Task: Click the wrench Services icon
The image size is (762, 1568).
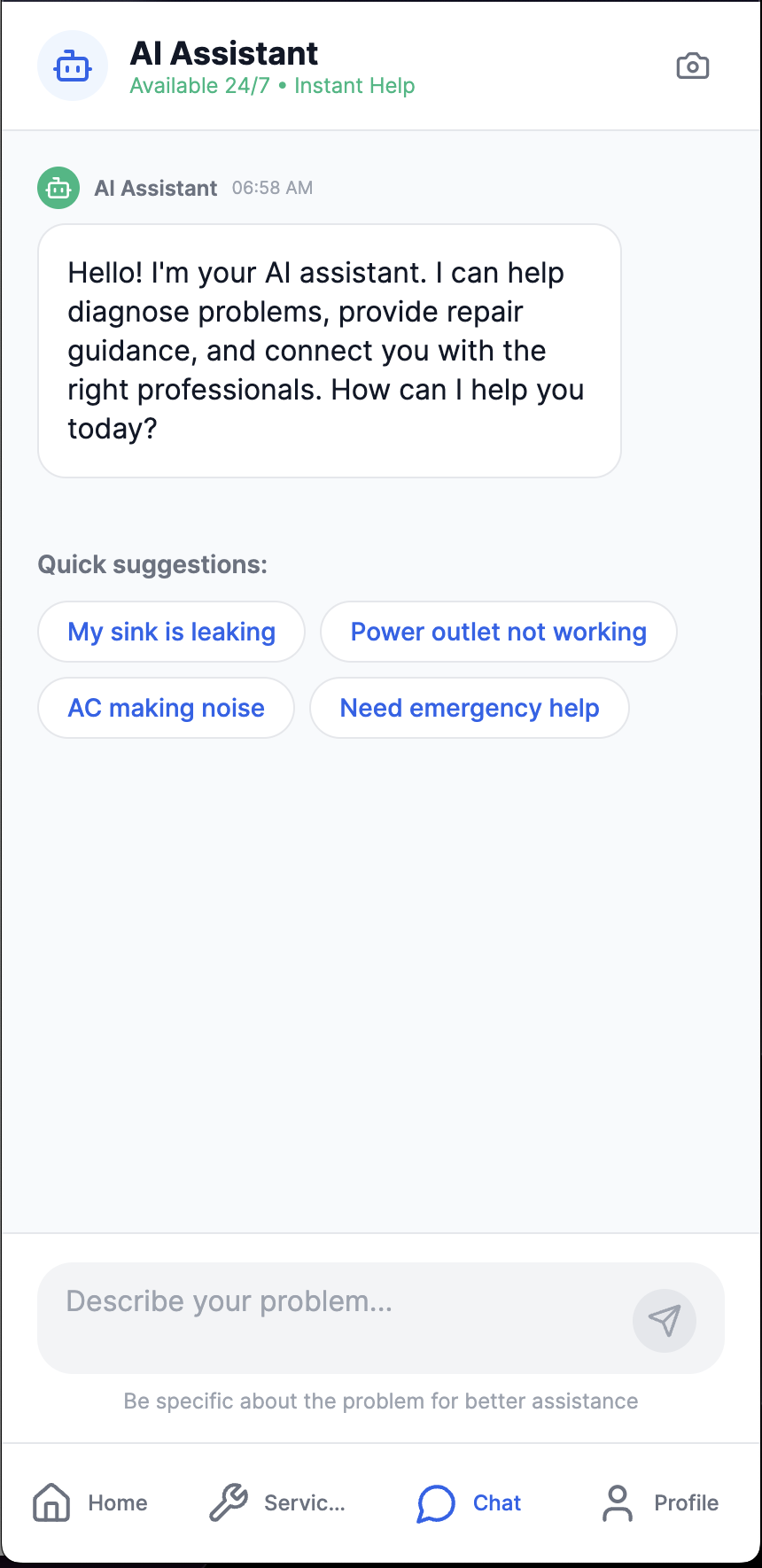Action: pyautogui.click(x=229, y=1502)
